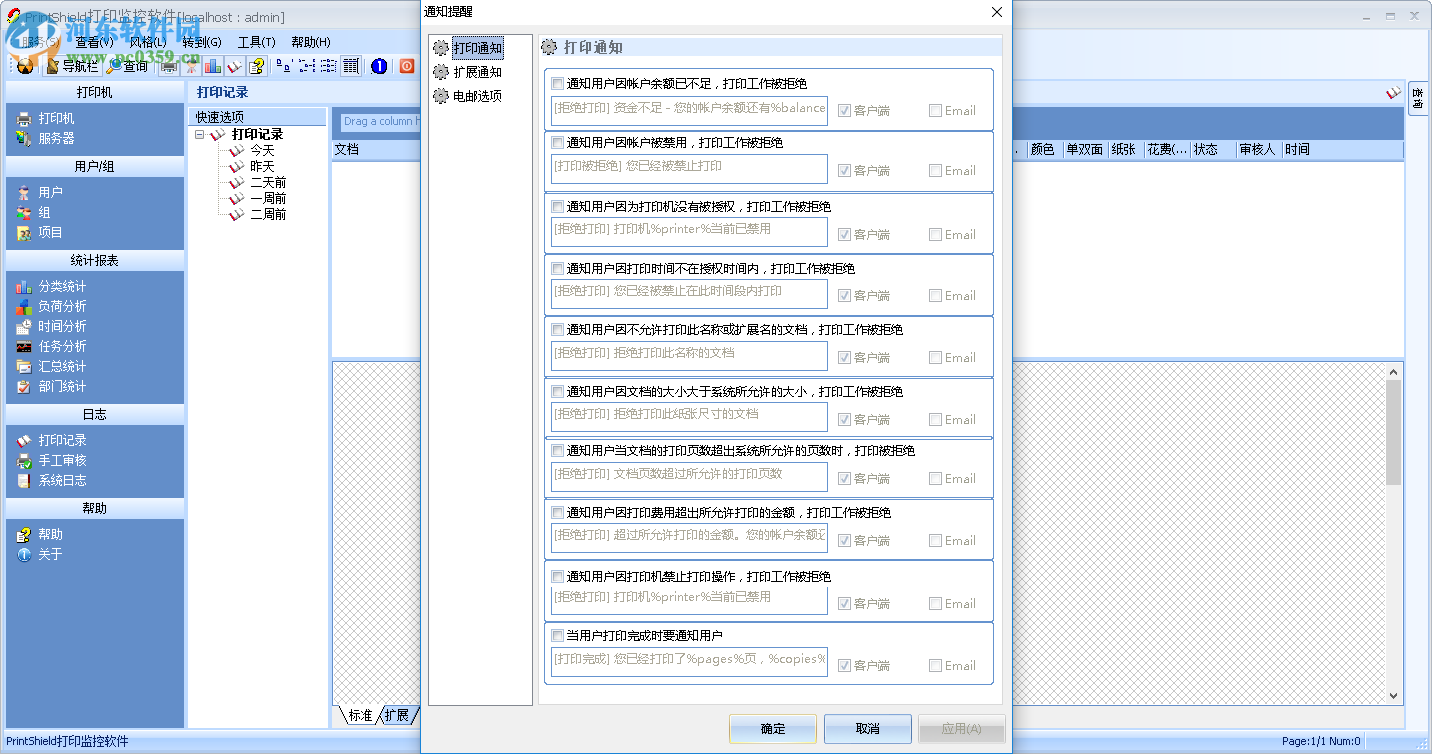Collapse the 统计报表 sidebar section
Screen dimensions: 1432x754
point(94,260)
